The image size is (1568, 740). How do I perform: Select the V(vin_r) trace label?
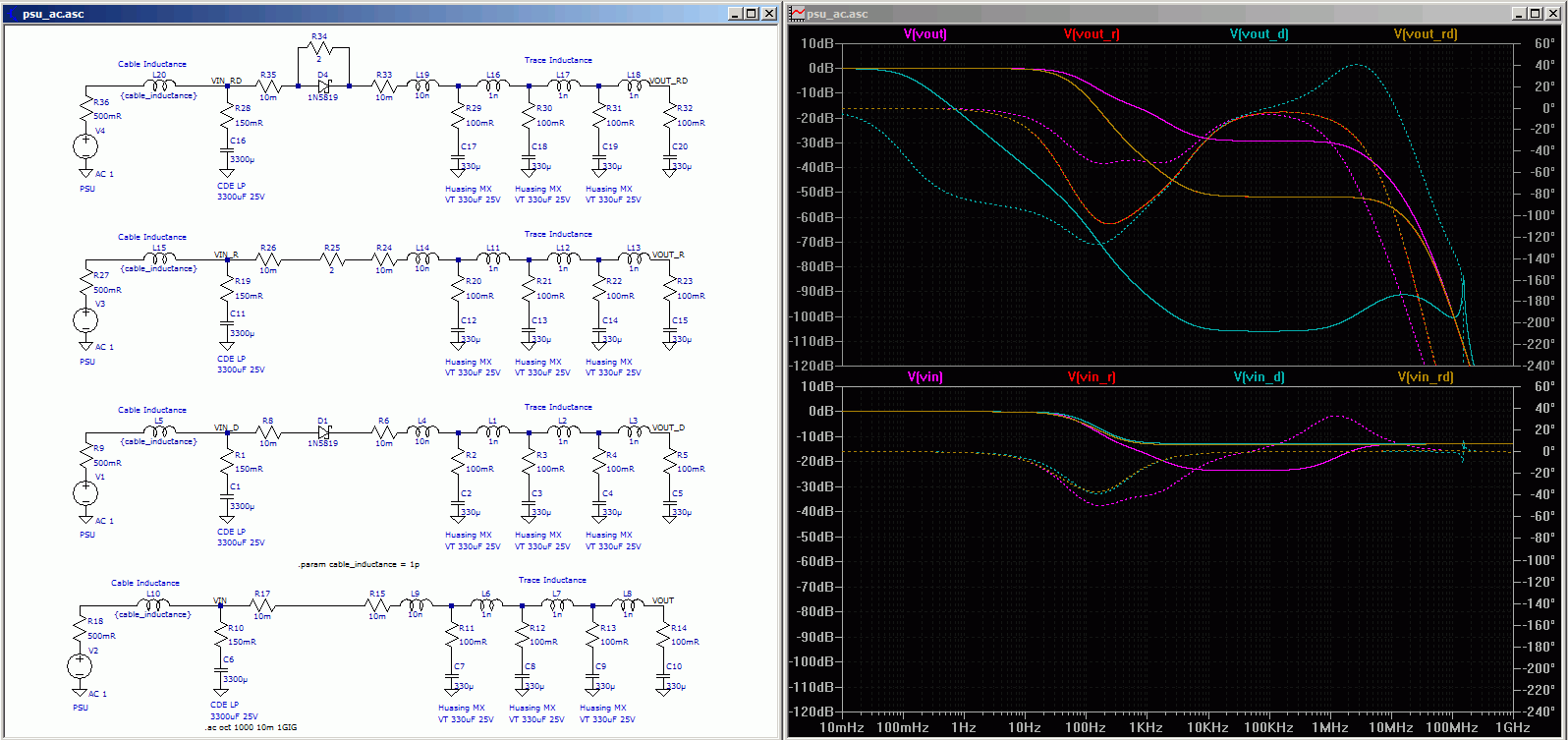[x=1092, y=377]
